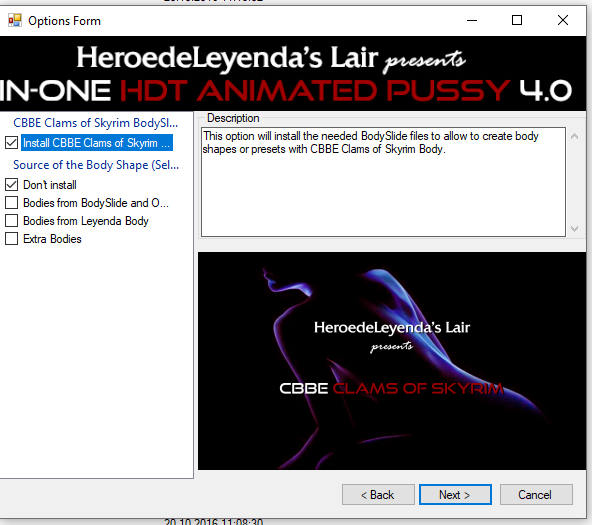Close the Options Form window

(563, 20)
